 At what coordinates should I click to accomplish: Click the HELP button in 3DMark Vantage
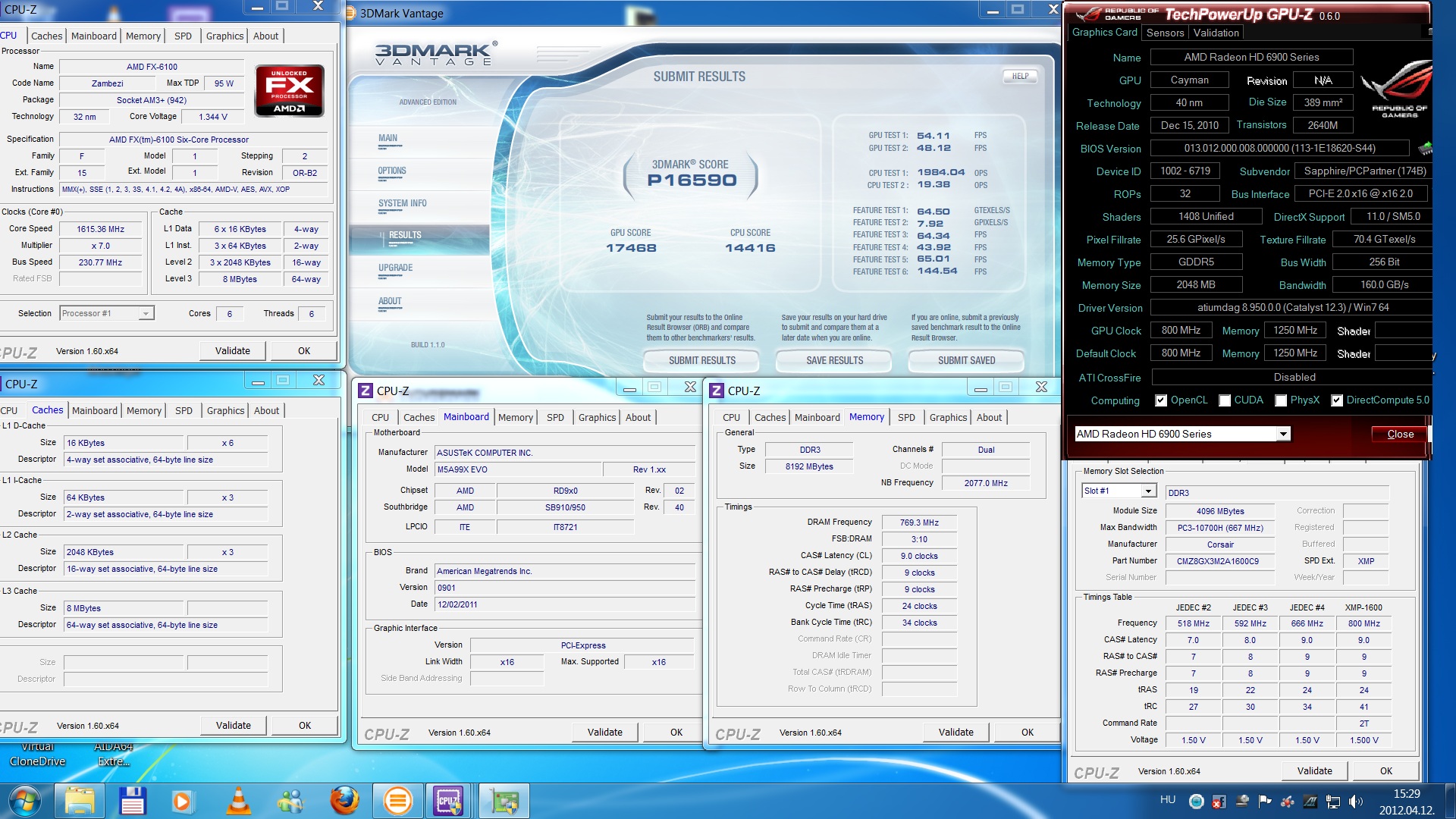click(x=1020, y=76)
